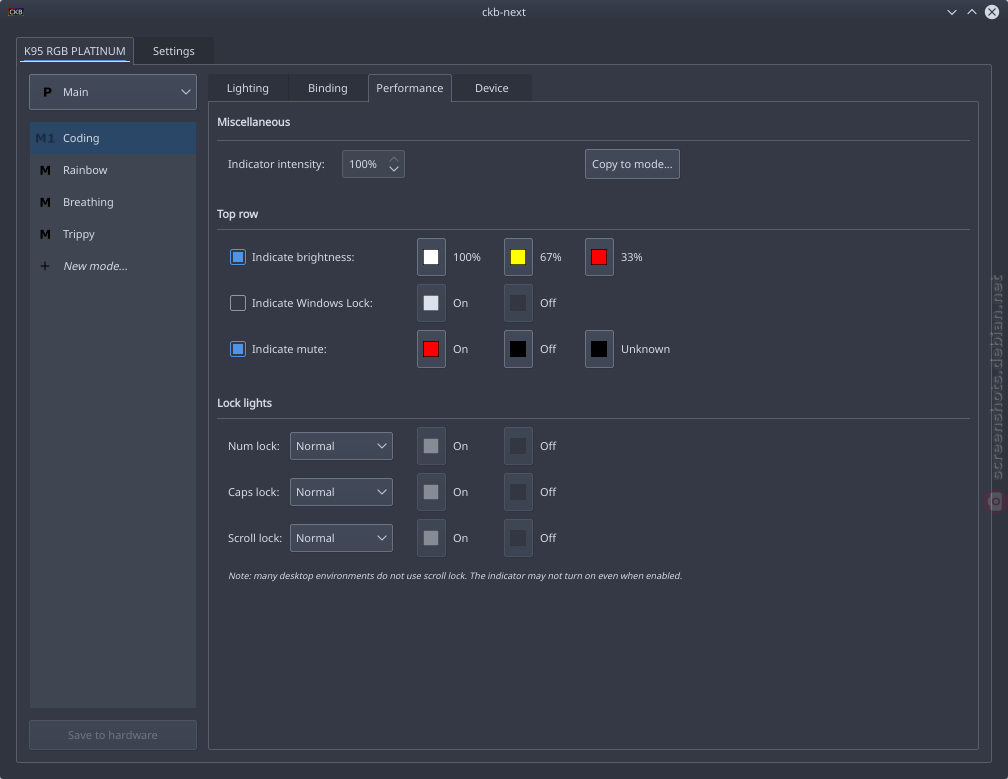Decrease indicator intensity with down arrow

pos(394,169)
